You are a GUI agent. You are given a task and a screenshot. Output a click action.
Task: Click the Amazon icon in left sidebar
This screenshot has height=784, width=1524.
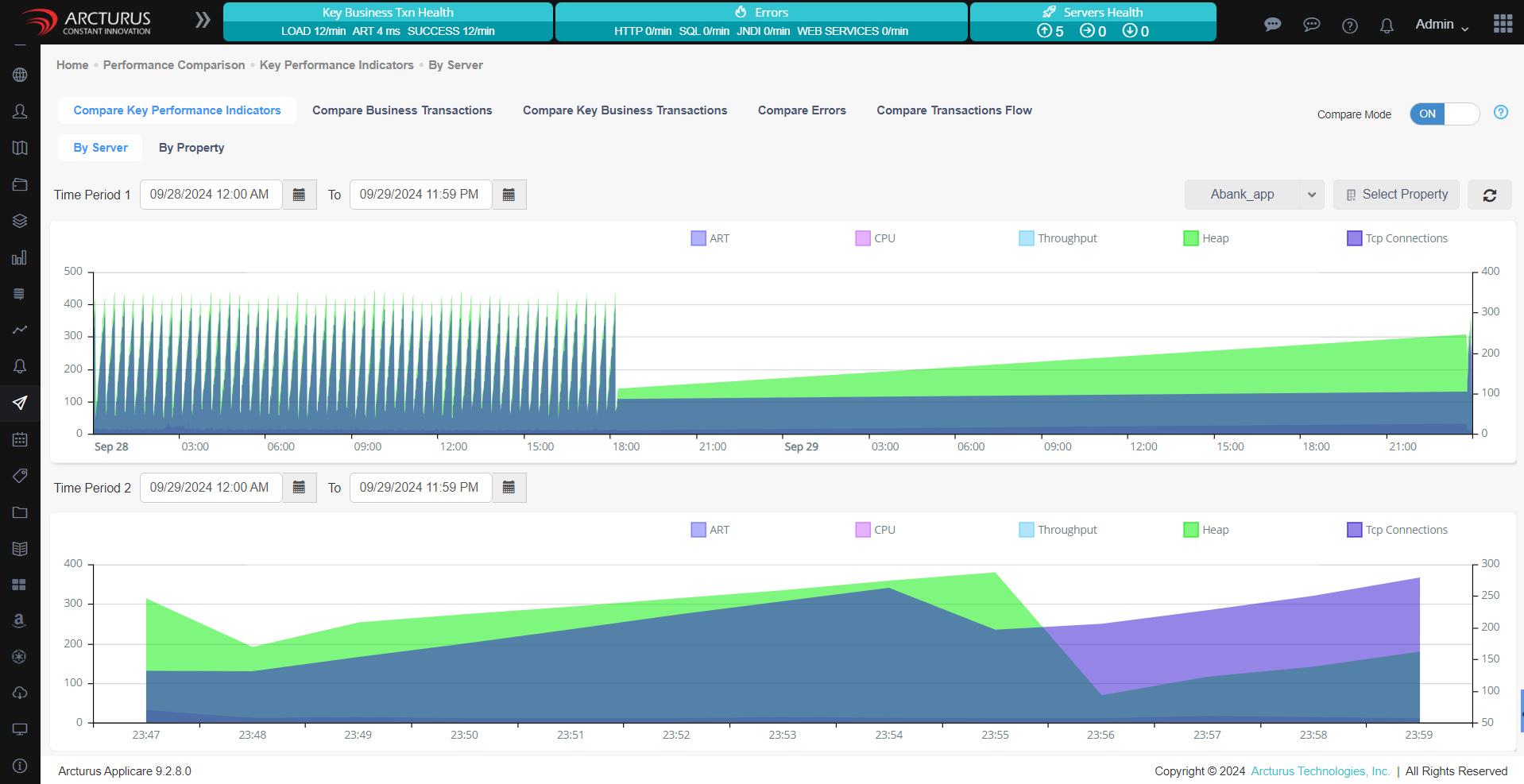[x=20, y=620]
